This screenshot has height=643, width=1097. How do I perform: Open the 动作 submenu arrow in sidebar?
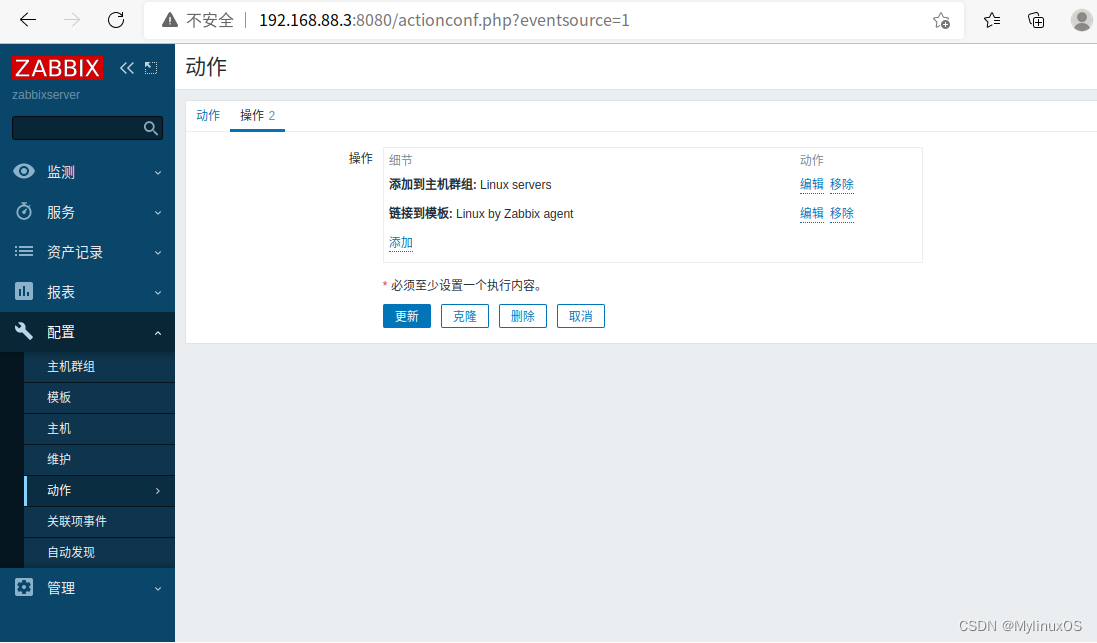click(158, 491)
